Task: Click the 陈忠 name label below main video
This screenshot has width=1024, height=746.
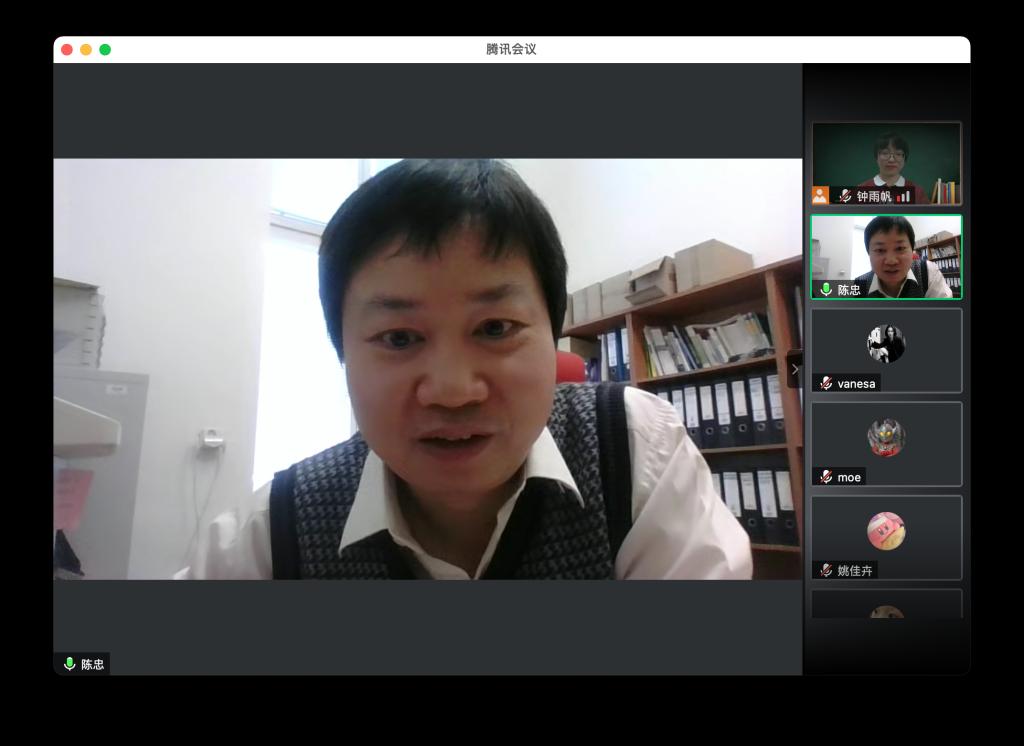Action: point(92,663)
